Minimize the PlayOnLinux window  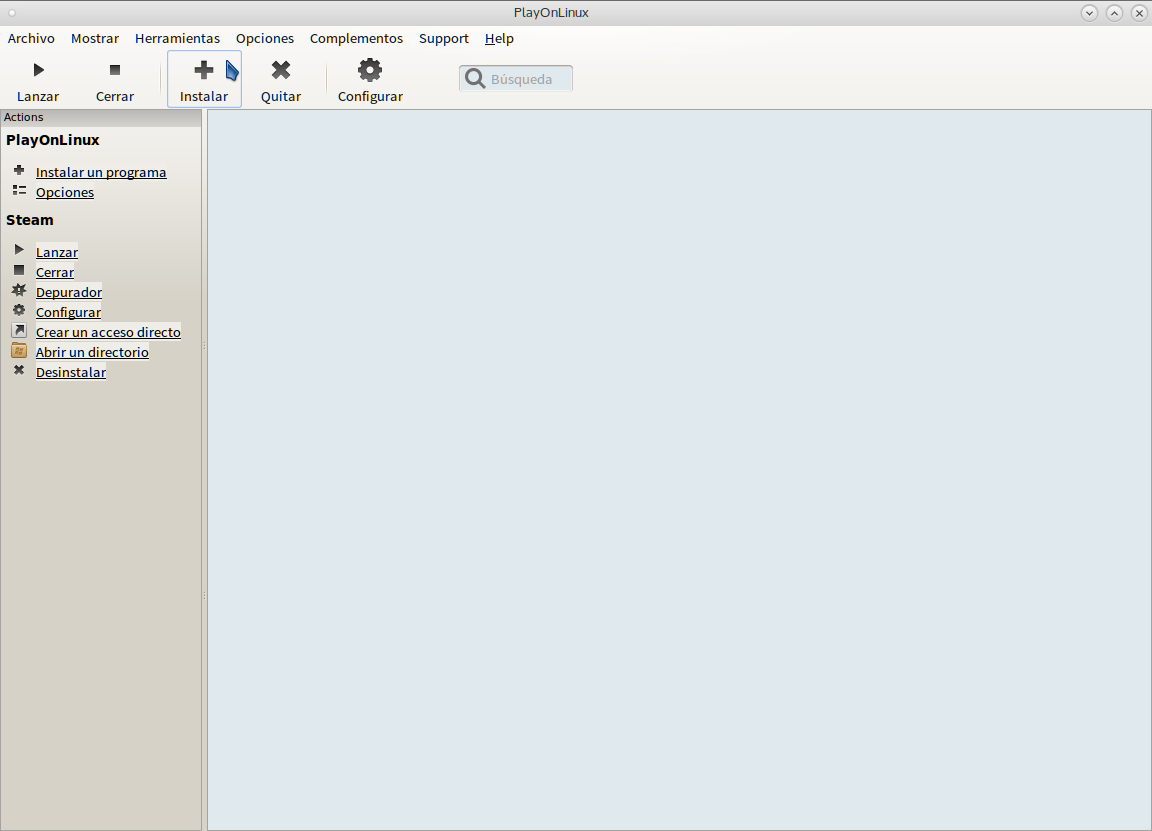pos(1090,12)
